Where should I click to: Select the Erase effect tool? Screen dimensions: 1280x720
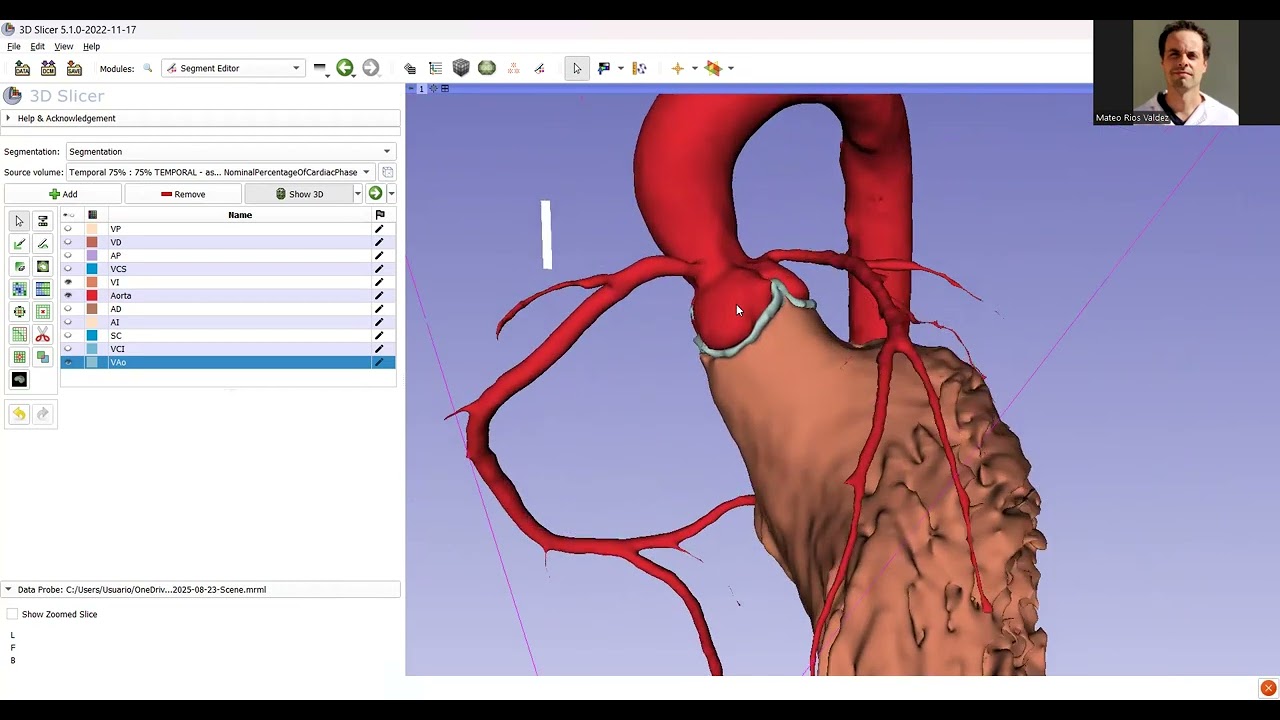pos(19,267)
